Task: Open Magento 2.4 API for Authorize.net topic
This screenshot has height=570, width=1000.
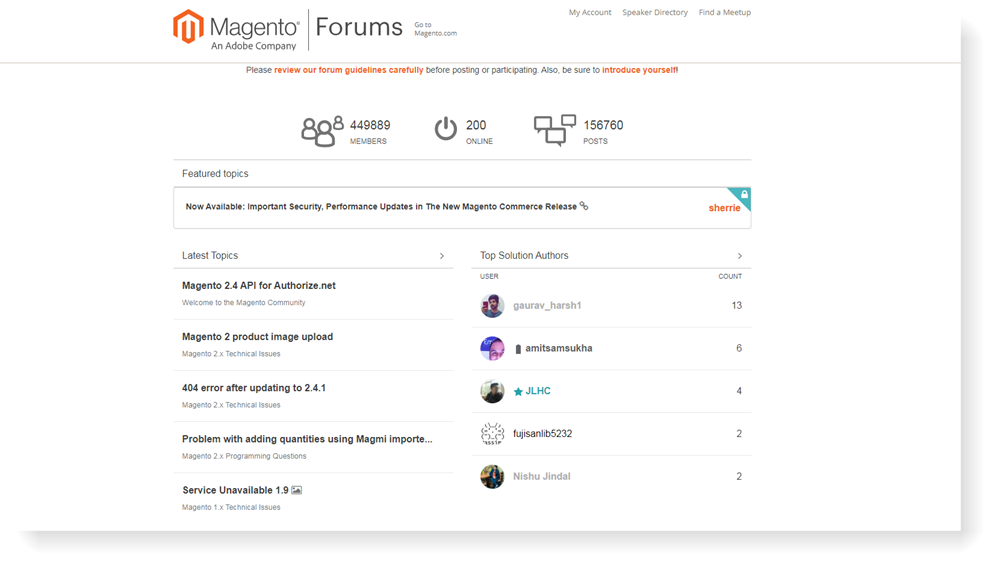Action: (259, 286)
